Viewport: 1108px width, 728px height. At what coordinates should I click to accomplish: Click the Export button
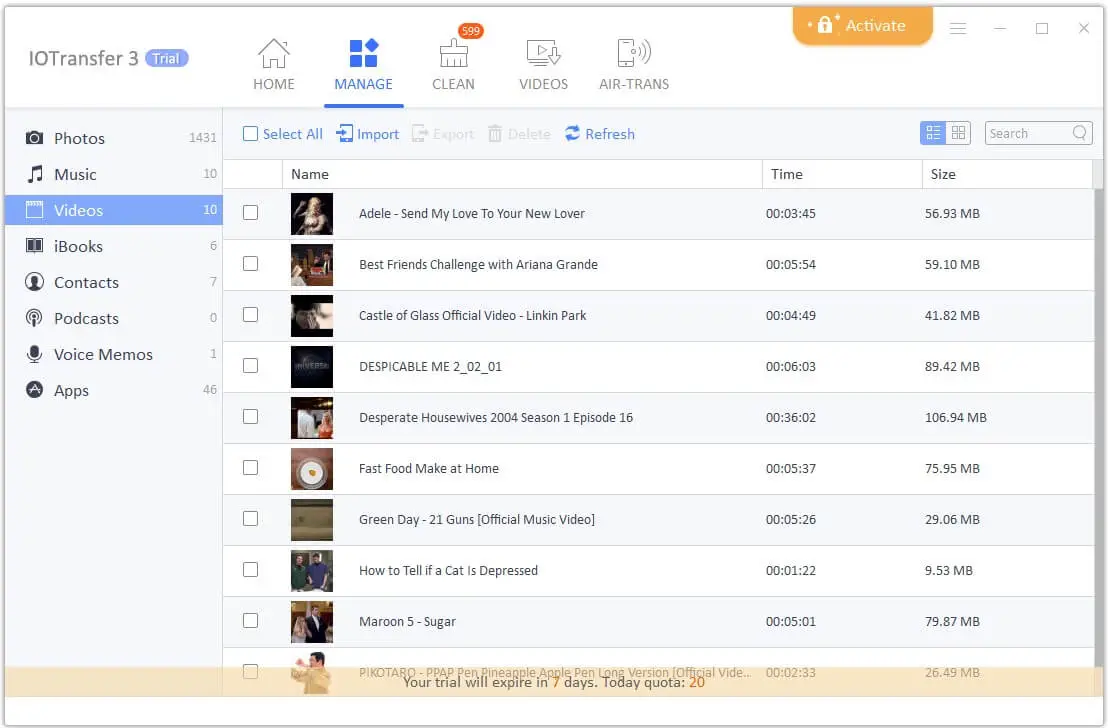[x=442, y=134]
